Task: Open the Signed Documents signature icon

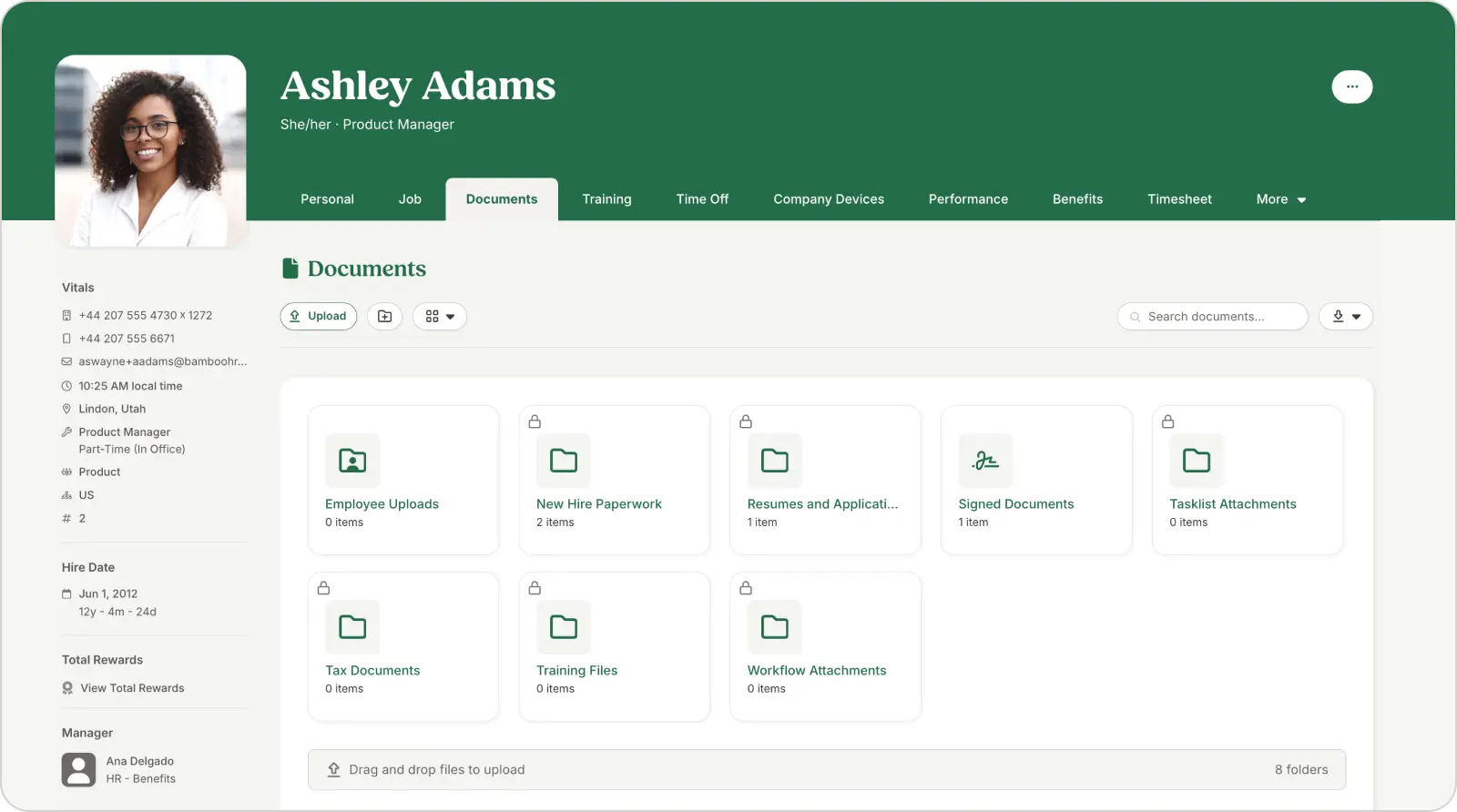Action: [985, 461]
